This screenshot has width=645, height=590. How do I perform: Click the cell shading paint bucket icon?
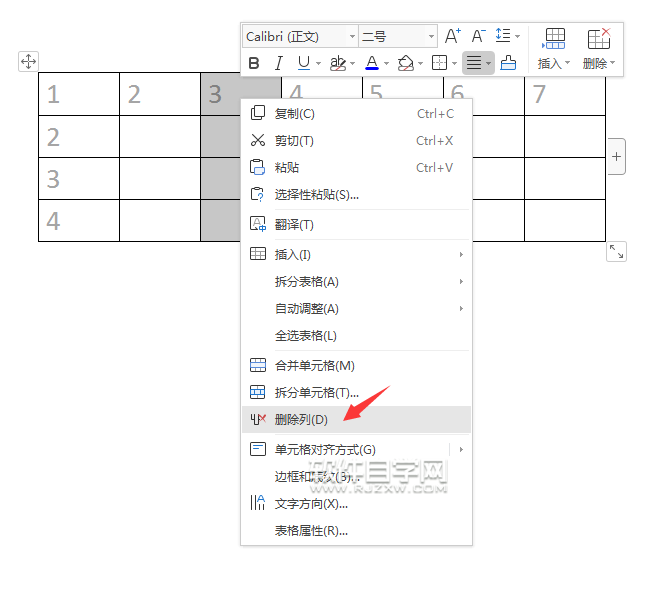(406, 63)
